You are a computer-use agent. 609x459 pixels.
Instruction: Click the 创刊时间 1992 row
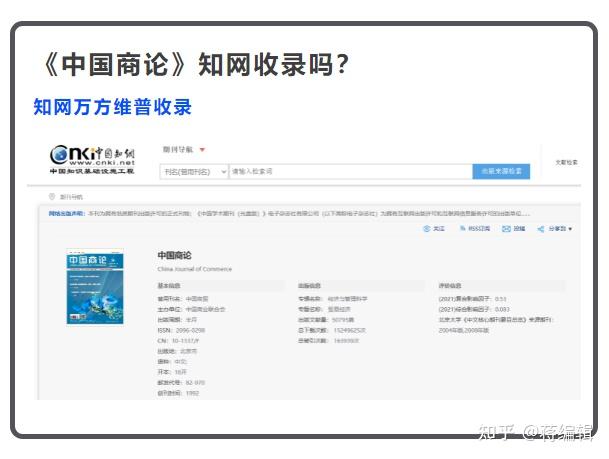(x=178, y=393)
